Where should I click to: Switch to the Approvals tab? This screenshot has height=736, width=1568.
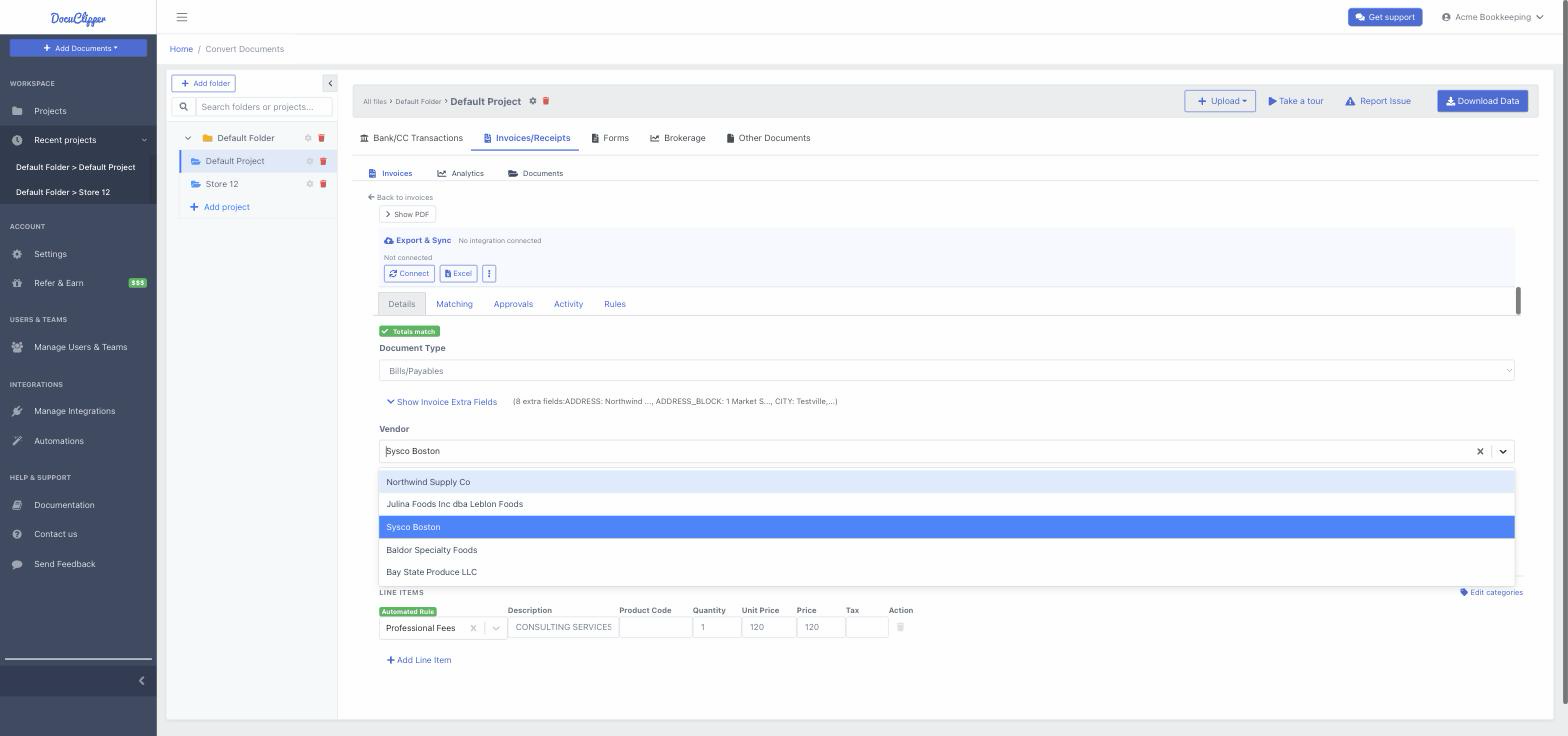[513, 304]
